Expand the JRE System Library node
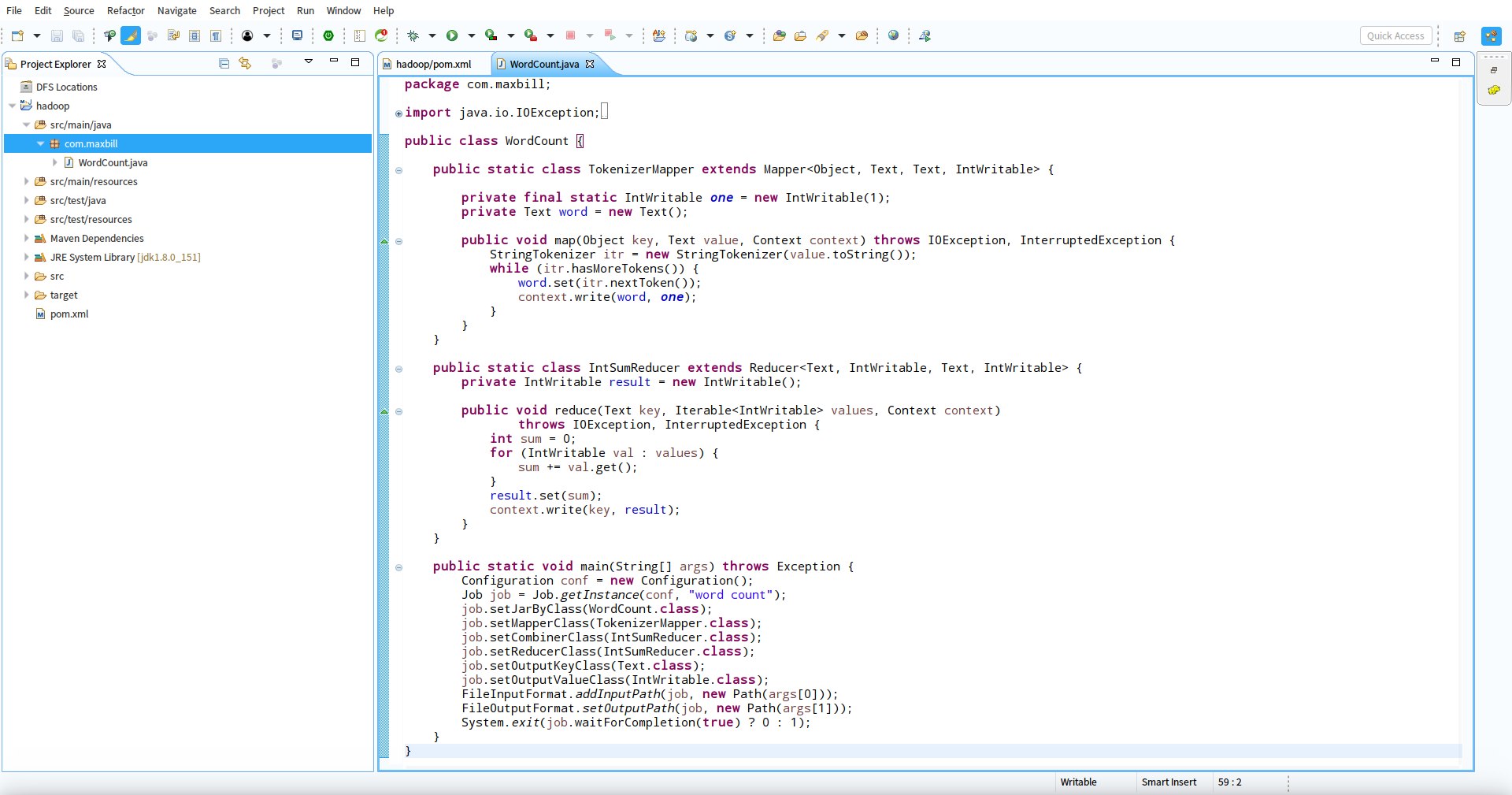1512x795 pixels. 27,257
